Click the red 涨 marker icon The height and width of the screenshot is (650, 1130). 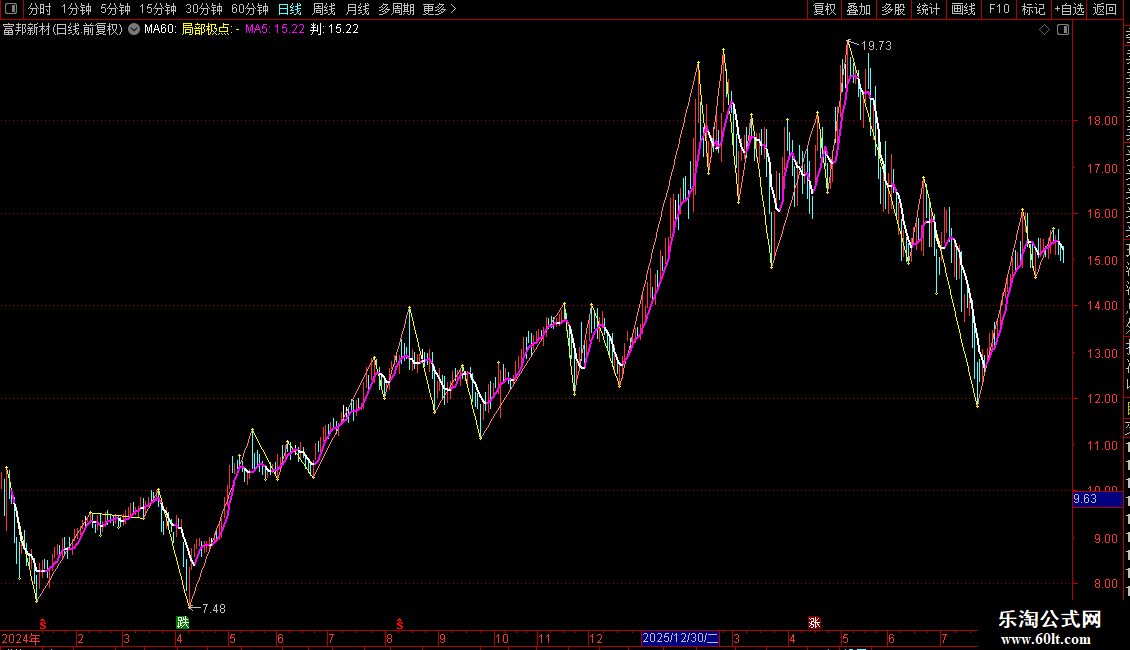point(814,623)
